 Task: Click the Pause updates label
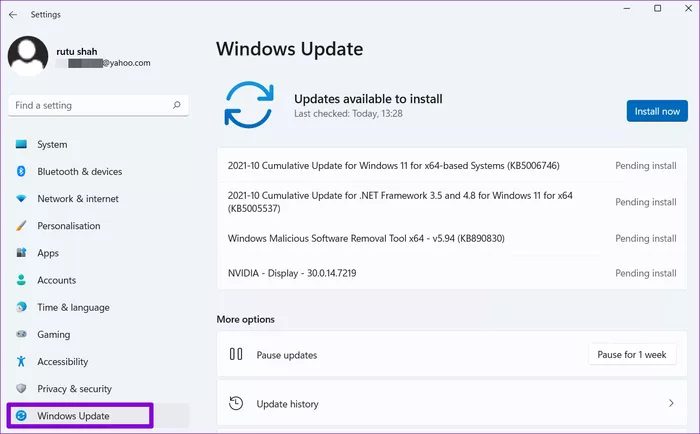[x=287, y=355]
